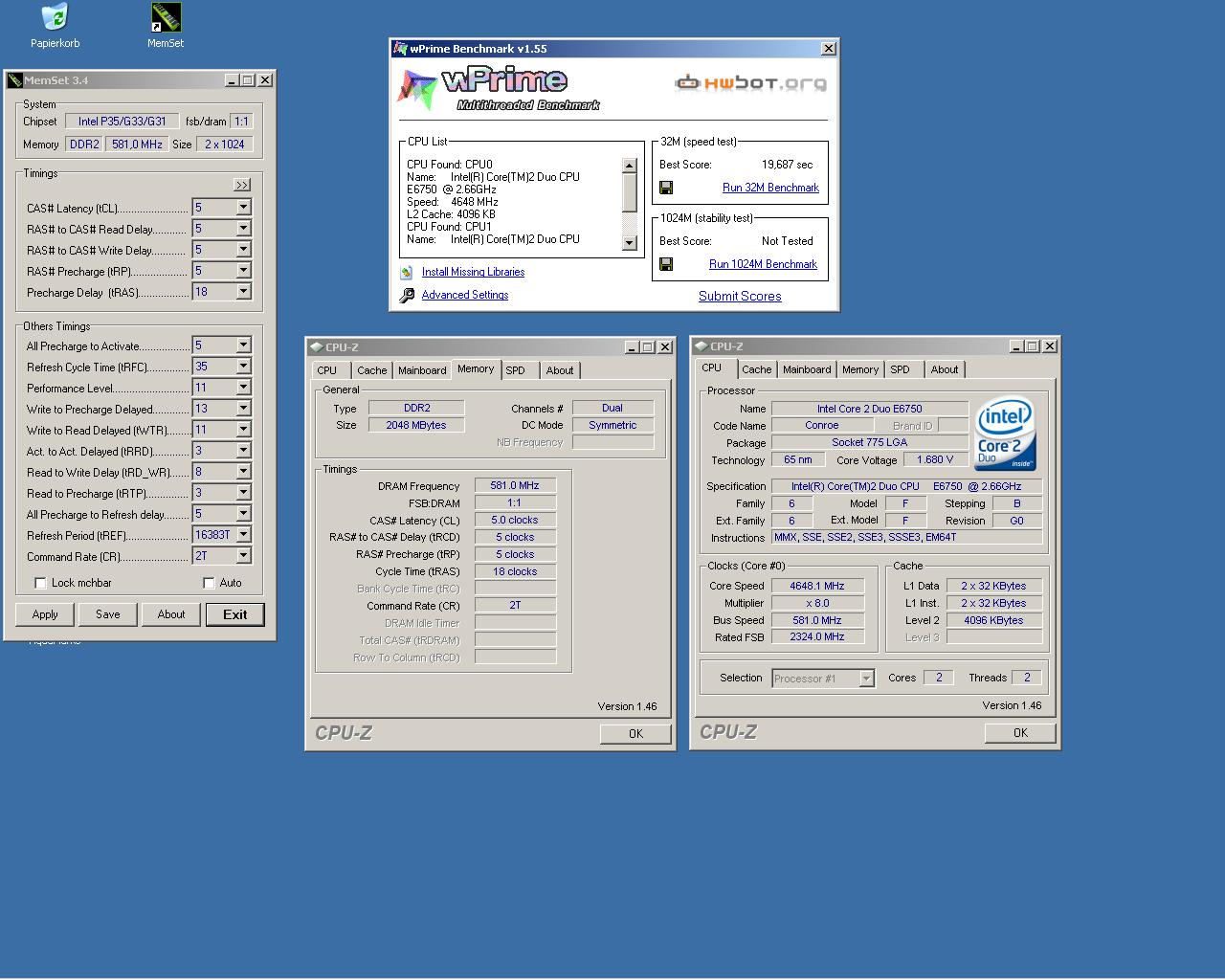Screen dimensions: 1225x980
Task: Click the CPU List scrollbar thumb
Action: coord(629,193)
